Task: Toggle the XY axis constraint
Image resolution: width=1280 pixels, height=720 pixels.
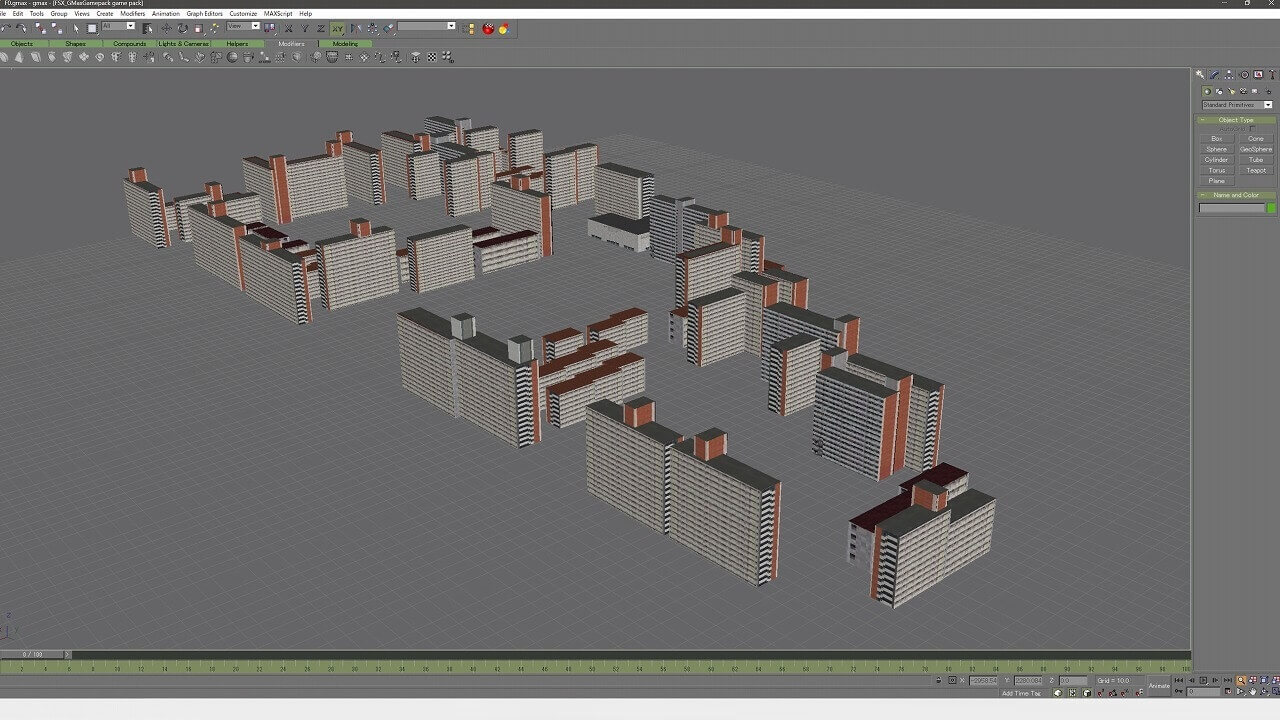Action: pos(338,28)
